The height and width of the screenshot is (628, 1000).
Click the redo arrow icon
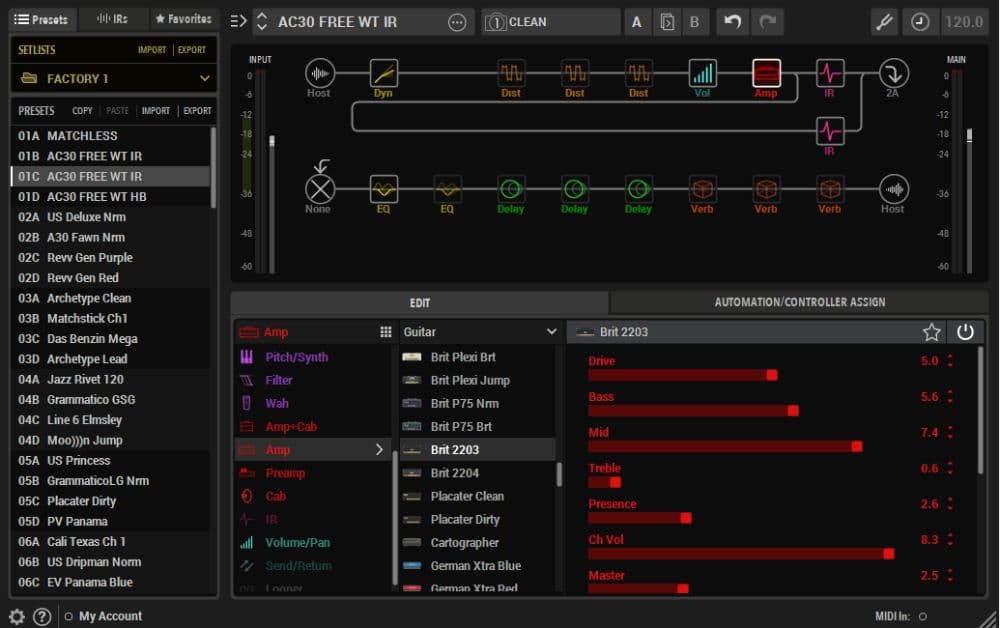[767, 22]
